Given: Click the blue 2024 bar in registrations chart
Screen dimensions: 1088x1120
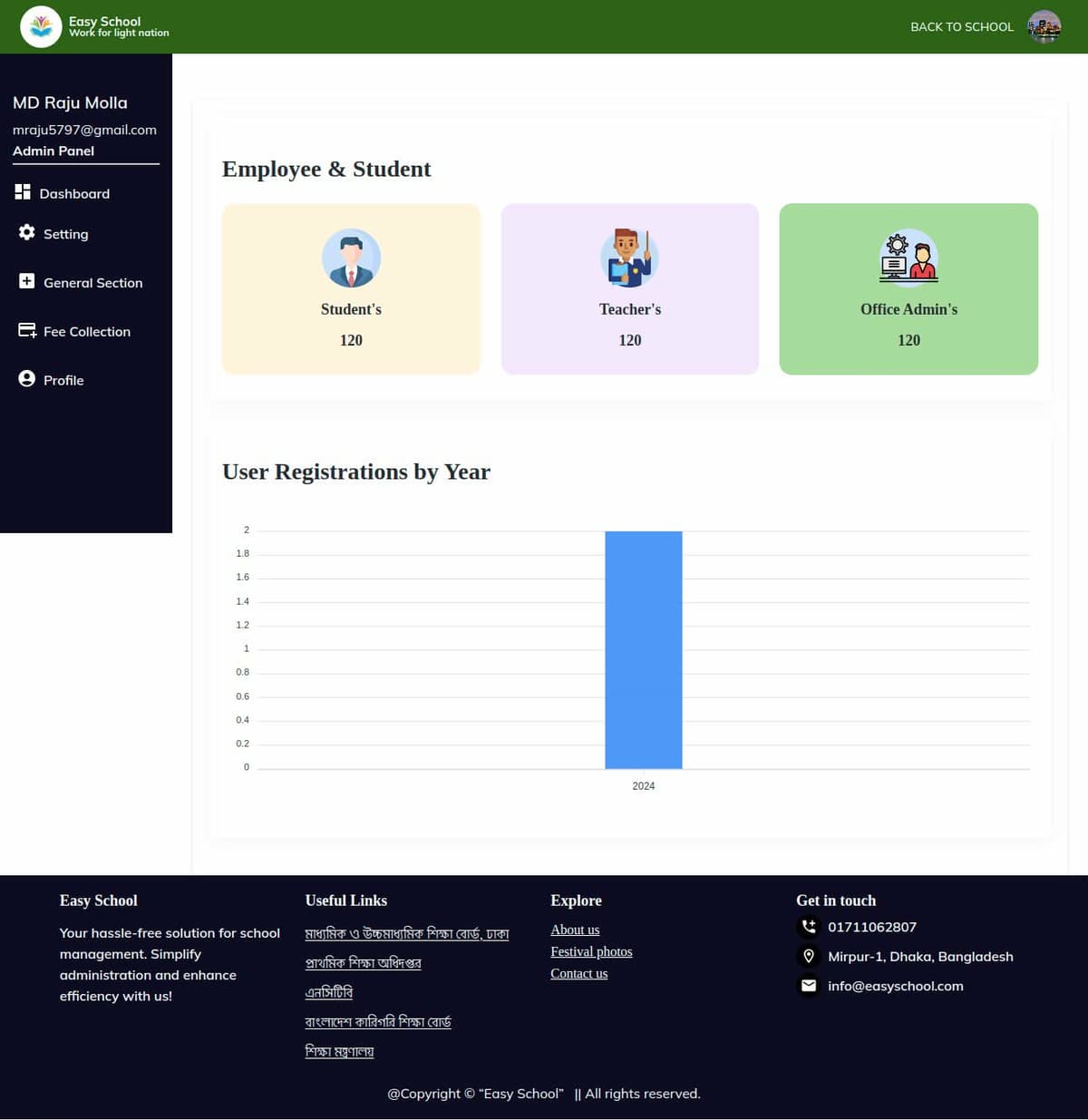Looking at the screenshot, I should (643, 648).
